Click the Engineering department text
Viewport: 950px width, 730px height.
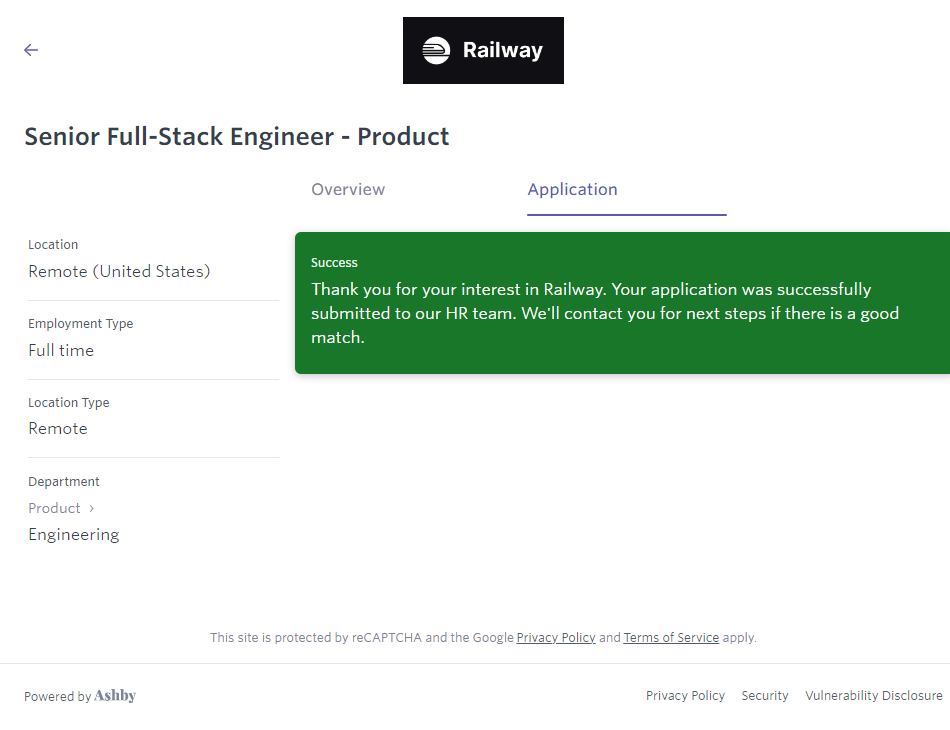[74, 535]
